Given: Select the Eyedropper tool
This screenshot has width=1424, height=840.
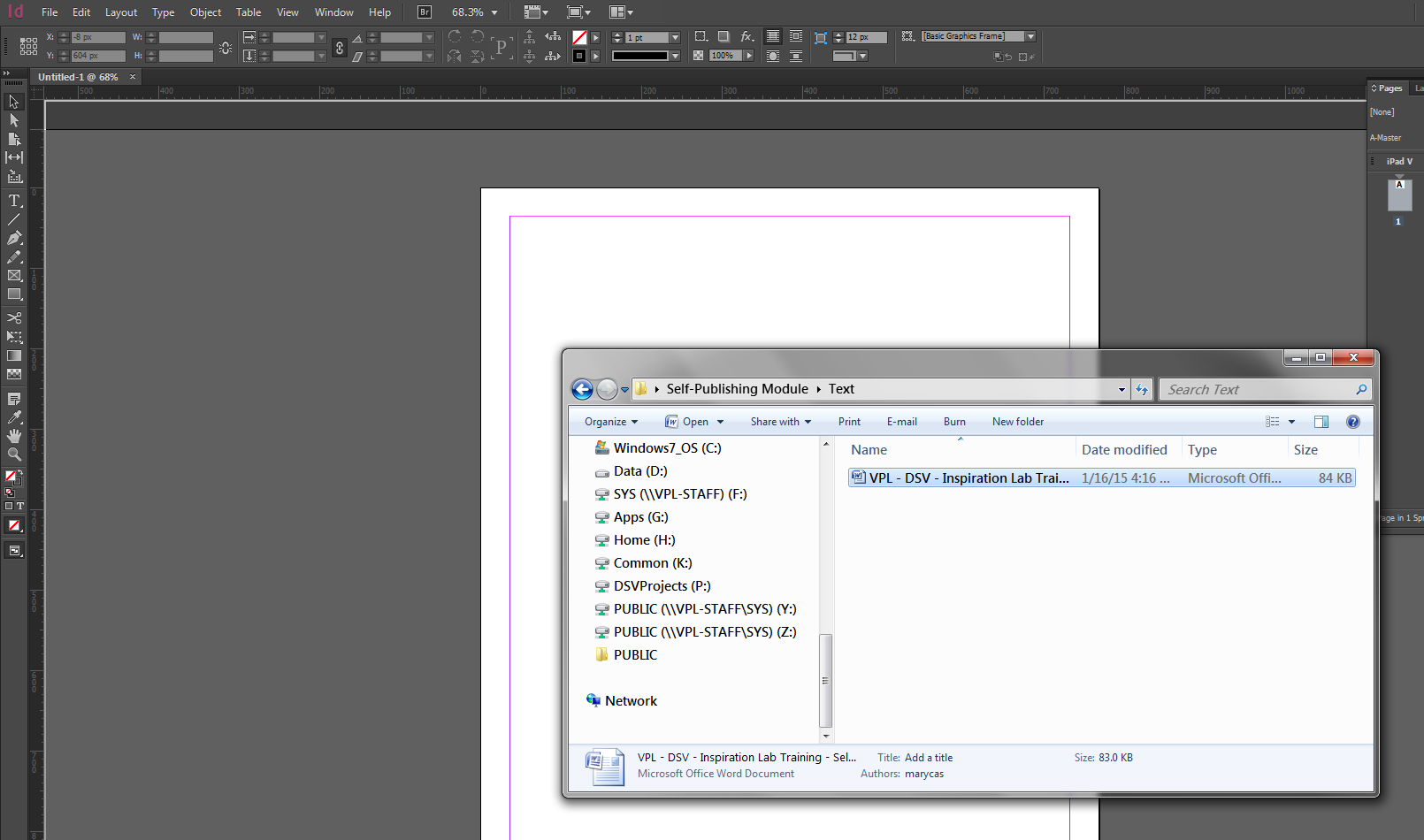Looking at the screenshot, I should 14,417.
